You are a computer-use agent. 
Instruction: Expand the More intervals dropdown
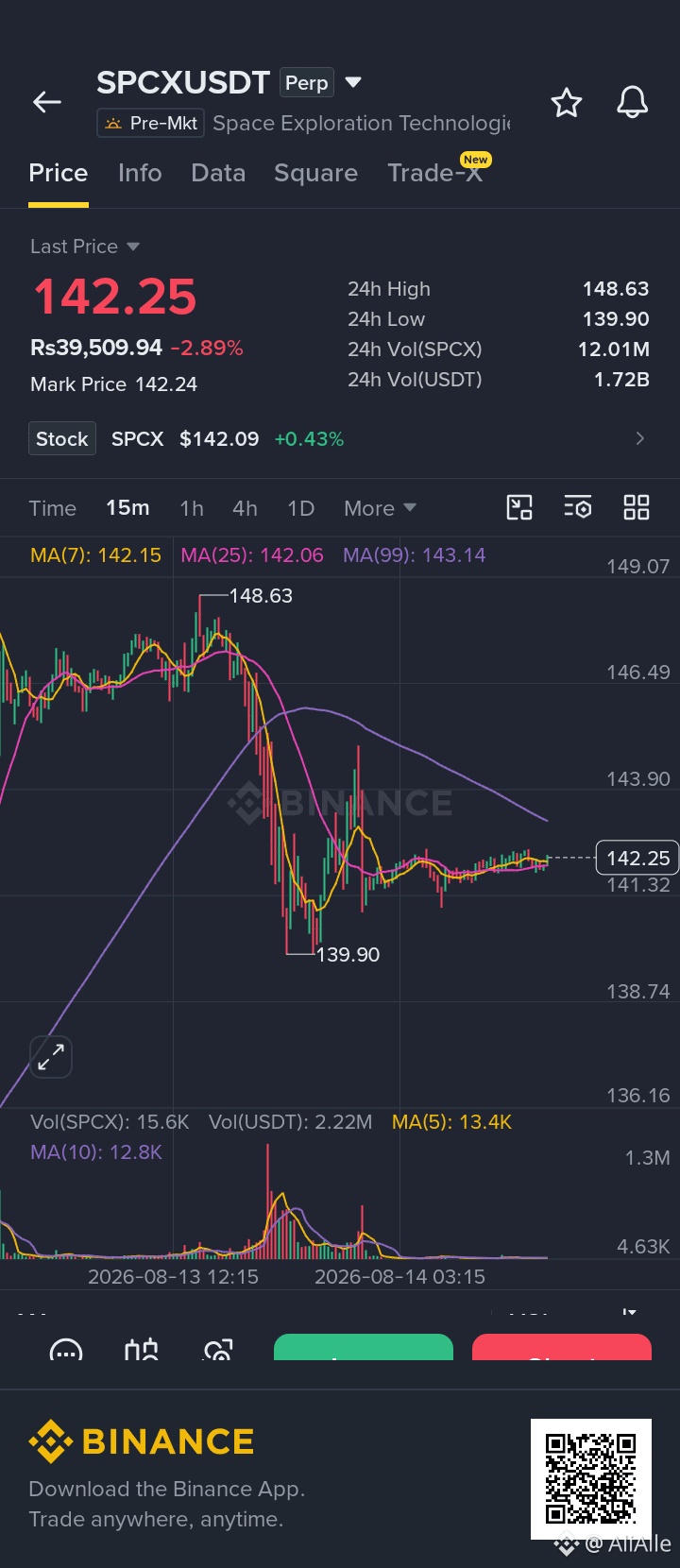pyautogui.click(x=380, y=508)
